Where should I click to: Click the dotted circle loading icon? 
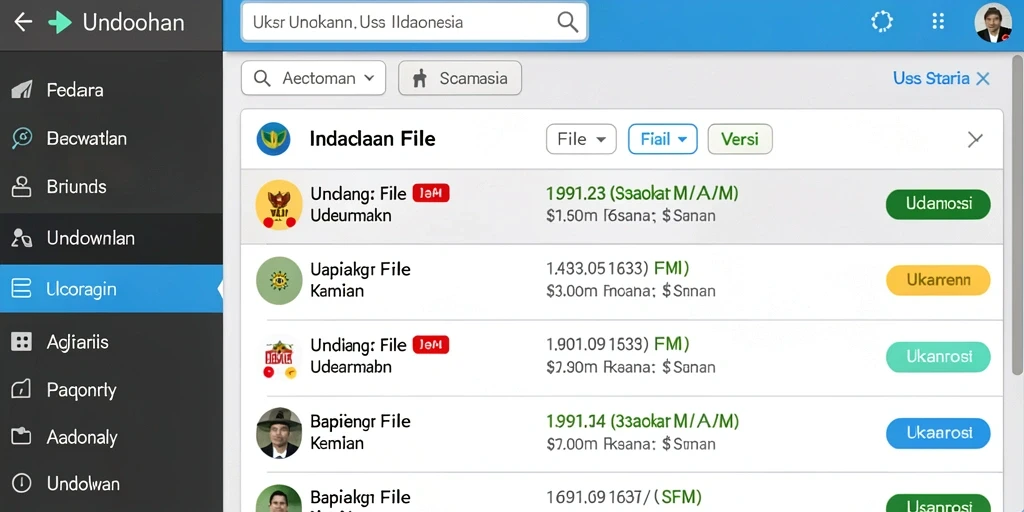coord(882,22)
